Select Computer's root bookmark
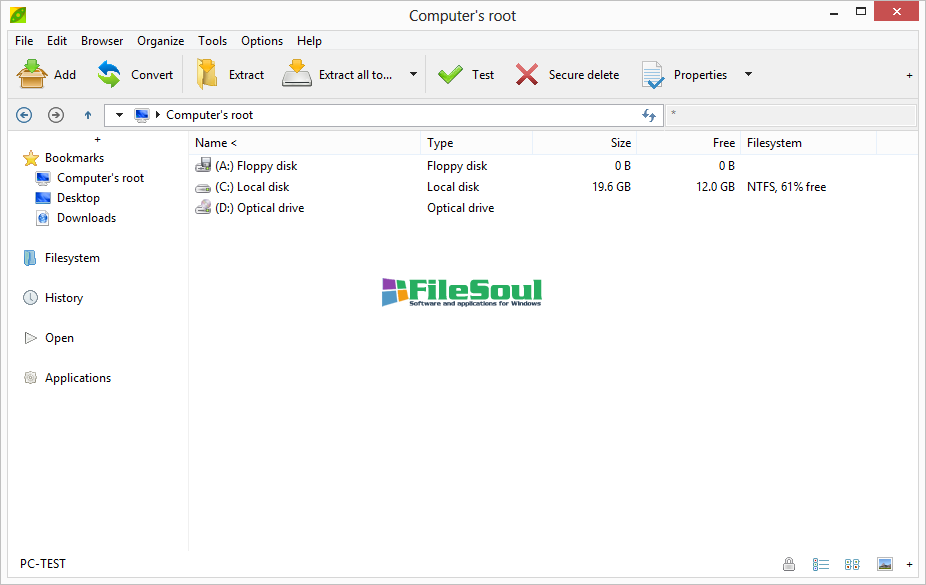 pyautogui.click(x=100, y=178)
